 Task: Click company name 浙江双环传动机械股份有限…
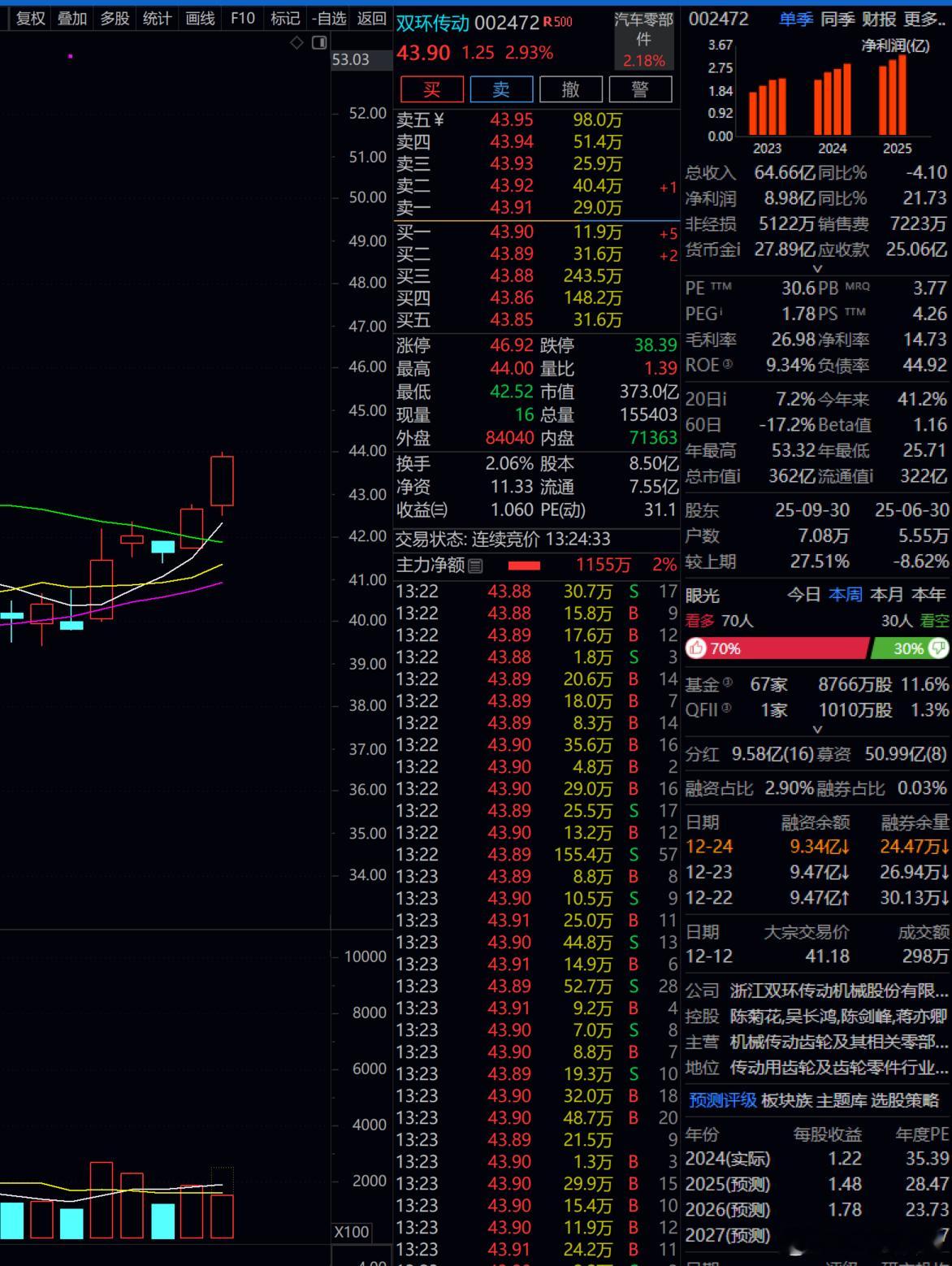coord(839,991)
